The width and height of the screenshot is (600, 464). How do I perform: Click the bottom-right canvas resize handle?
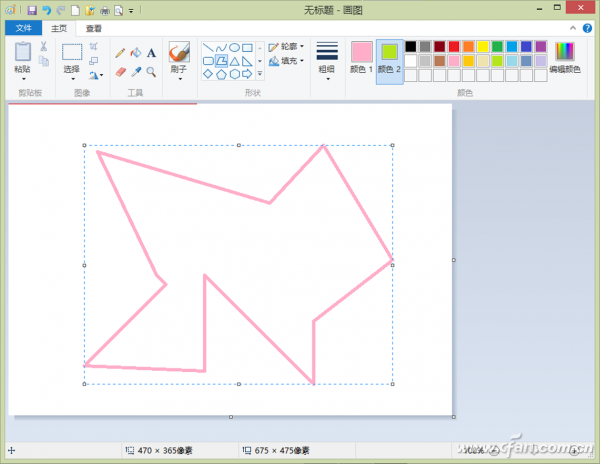[454, 417]
